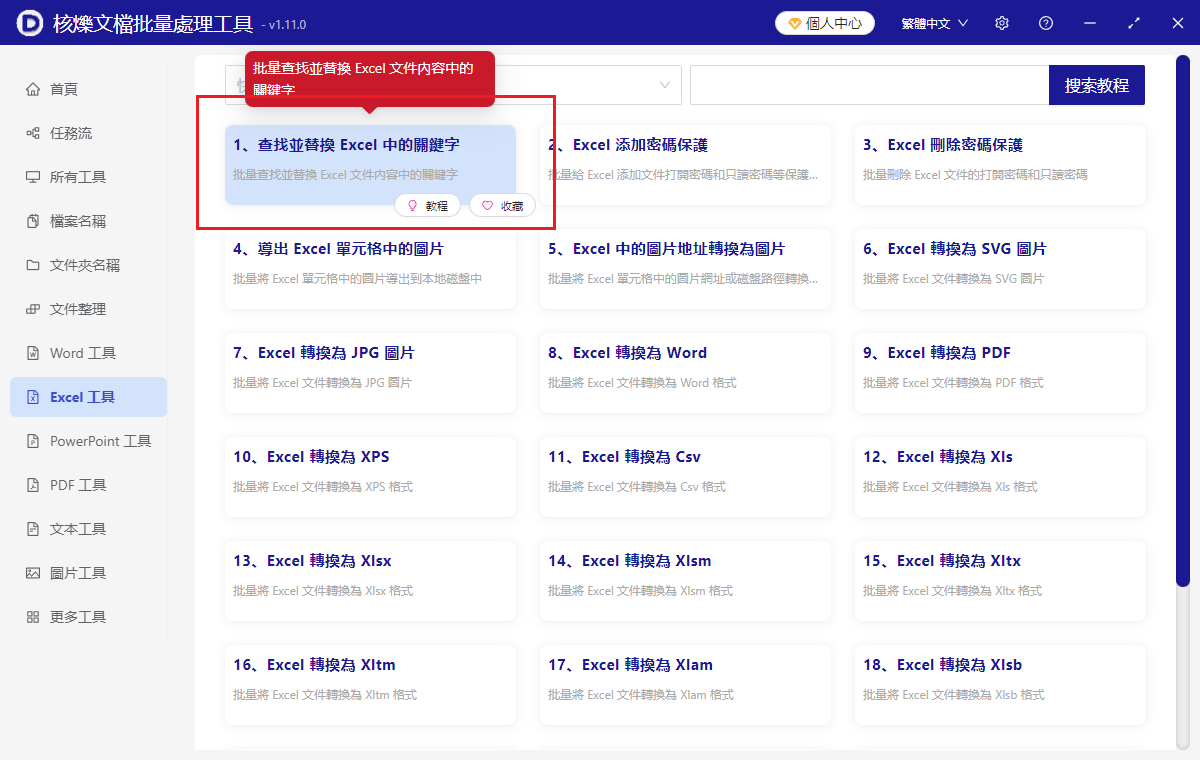Open Excel 轉換為 Word tool
The height and width of the screenshot is (760, 1200).
(x=685, y=373)
